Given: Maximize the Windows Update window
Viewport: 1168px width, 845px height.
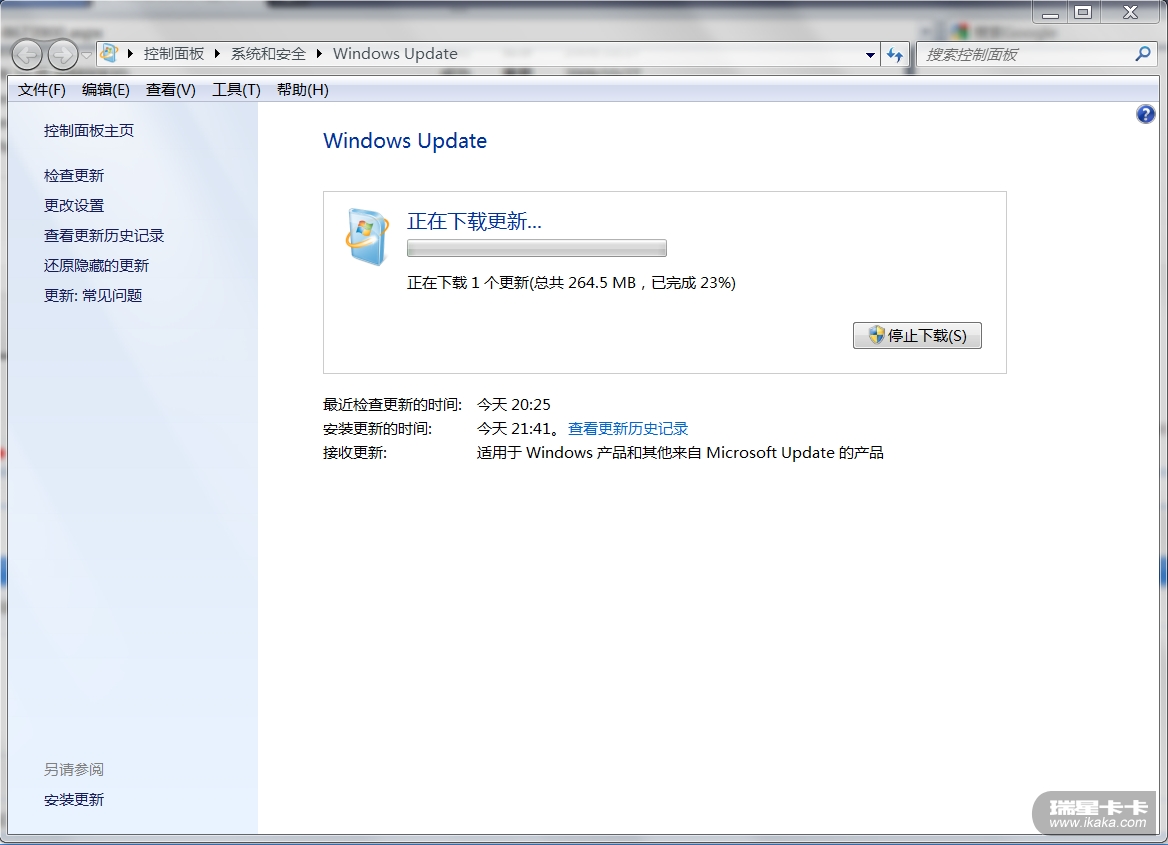Looking at the screenshot, I should coord(1083,12).
